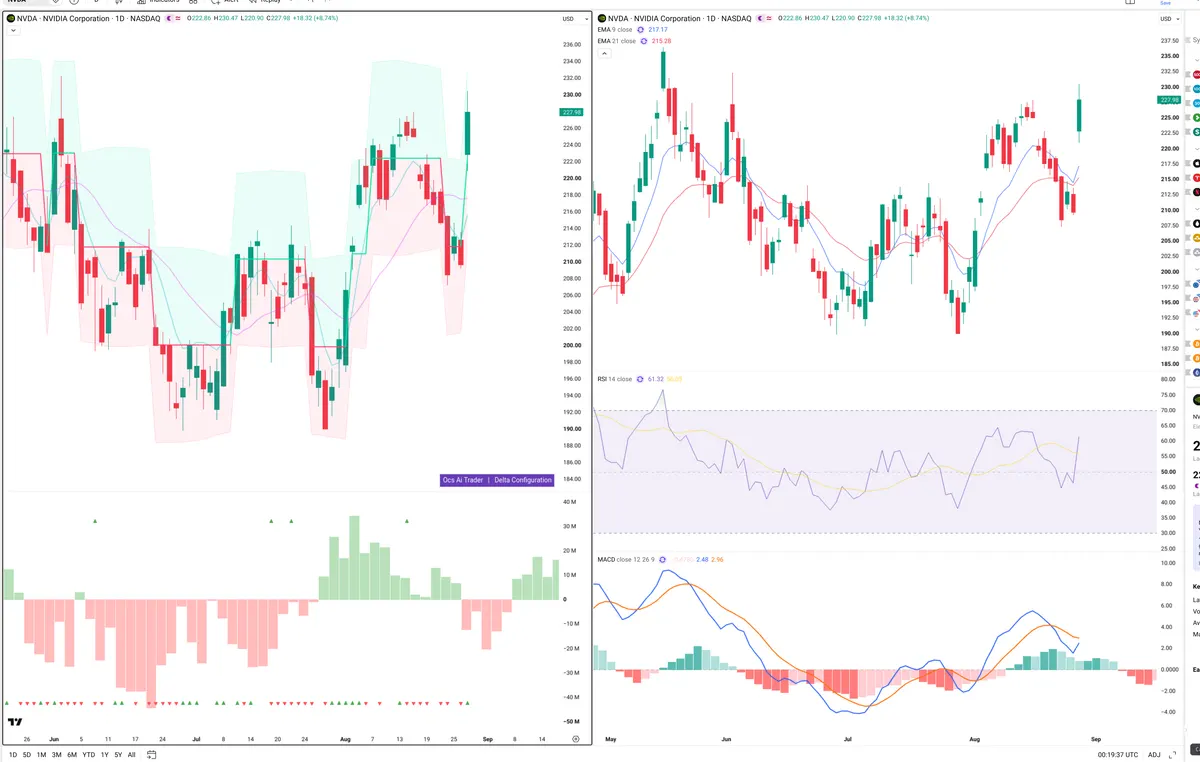Click the 227.98 price label on right chart
The image size is (1200, 762).
click(1168, 100)
